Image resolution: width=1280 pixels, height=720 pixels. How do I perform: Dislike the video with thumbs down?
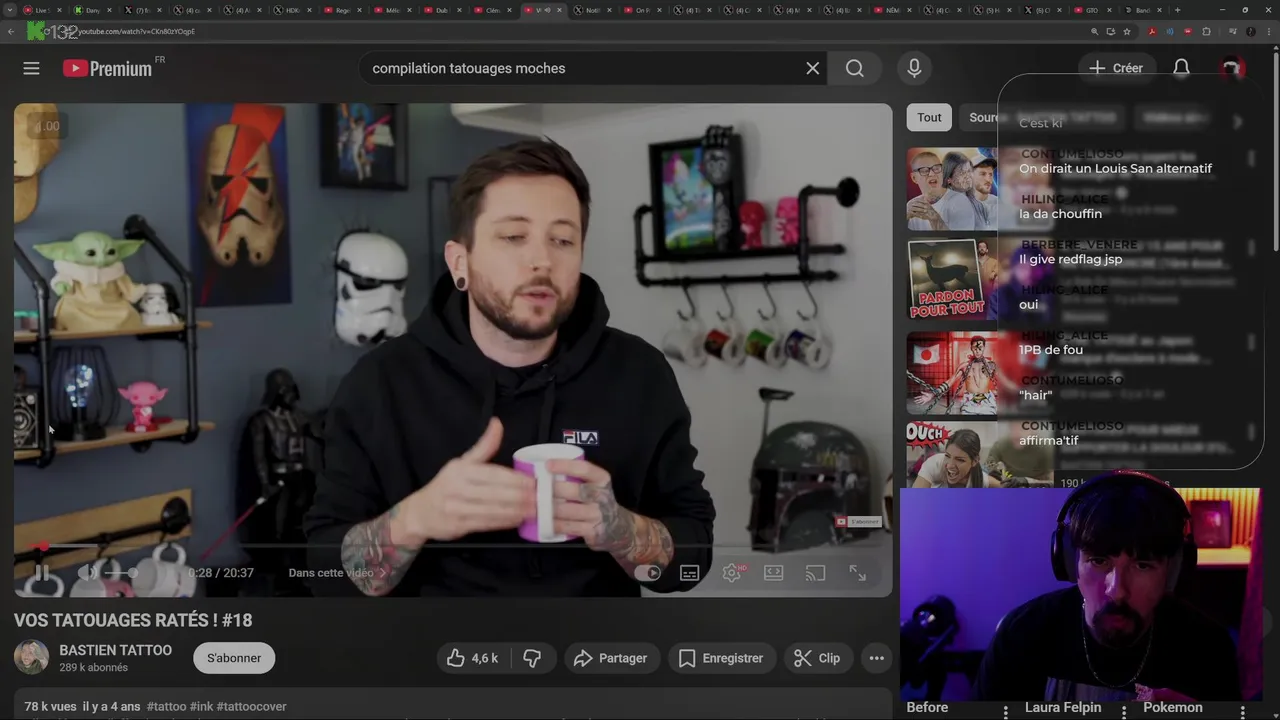pos(532,658)
